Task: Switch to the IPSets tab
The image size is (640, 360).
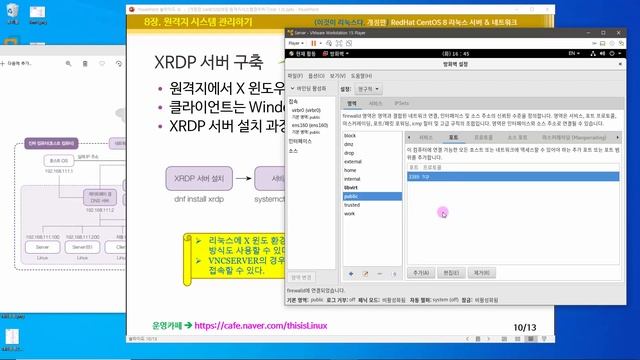Action: (401, 104)
